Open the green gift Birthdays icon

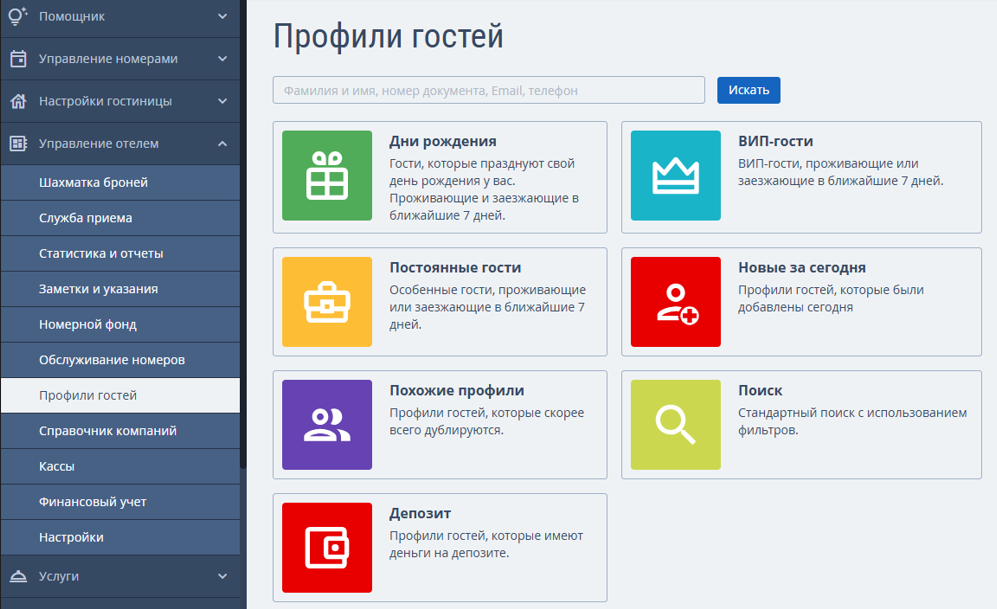[x=327, y=175]
